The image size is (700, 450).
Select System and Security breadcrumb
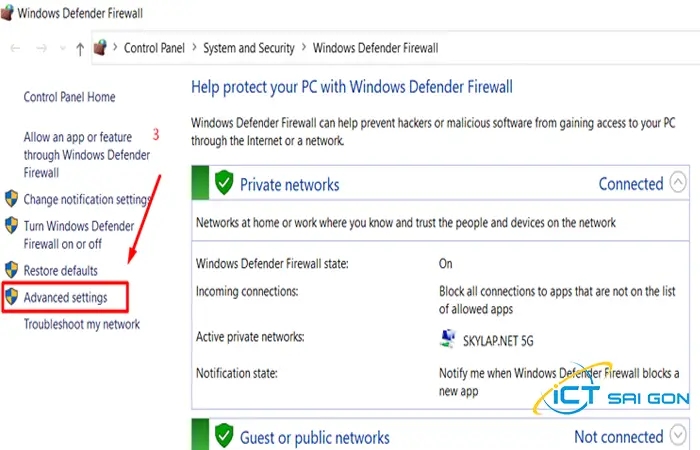pos(249,48)
